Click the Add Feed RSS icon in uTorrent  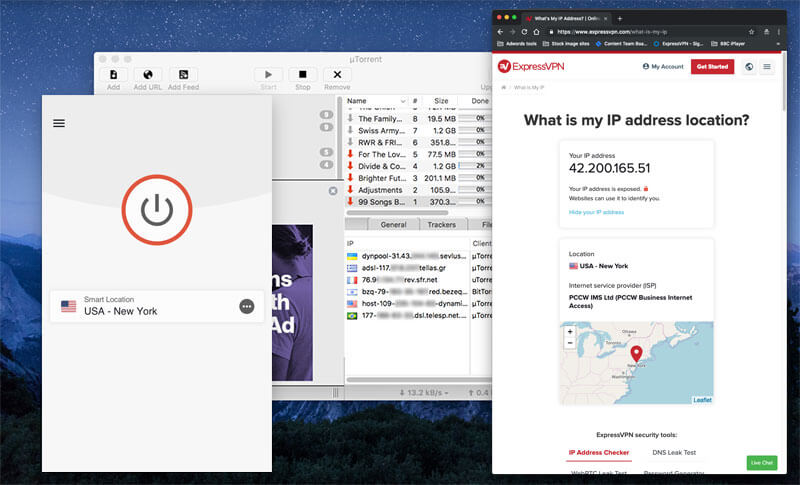(x=183, y=74)
